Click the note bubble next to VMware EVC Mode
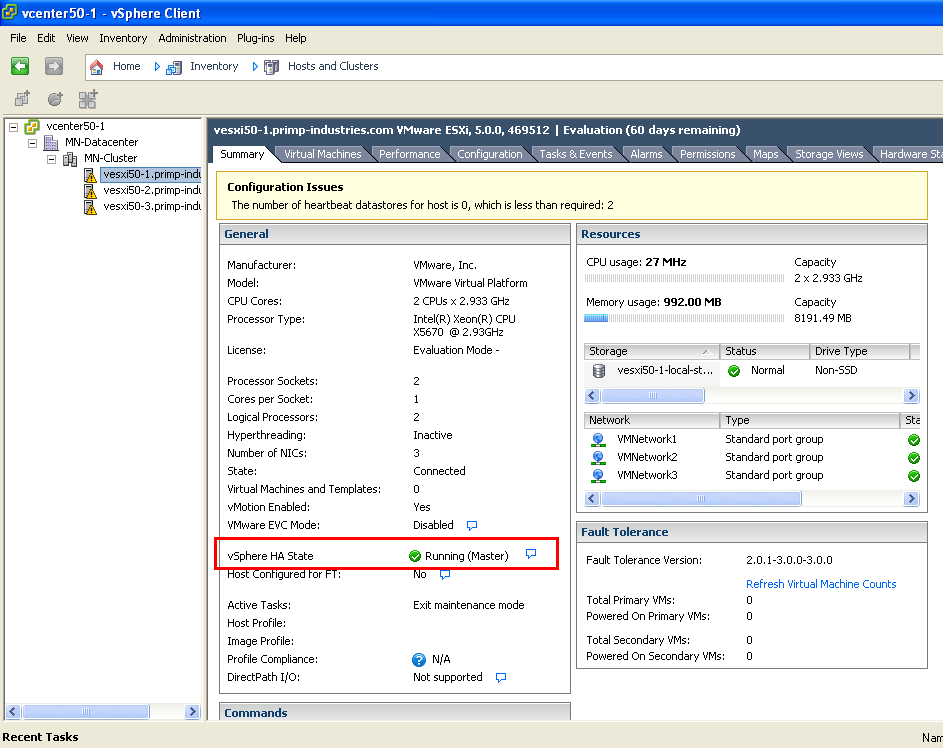The height and width of the screenshot is (748, 943). click(470, 524)
